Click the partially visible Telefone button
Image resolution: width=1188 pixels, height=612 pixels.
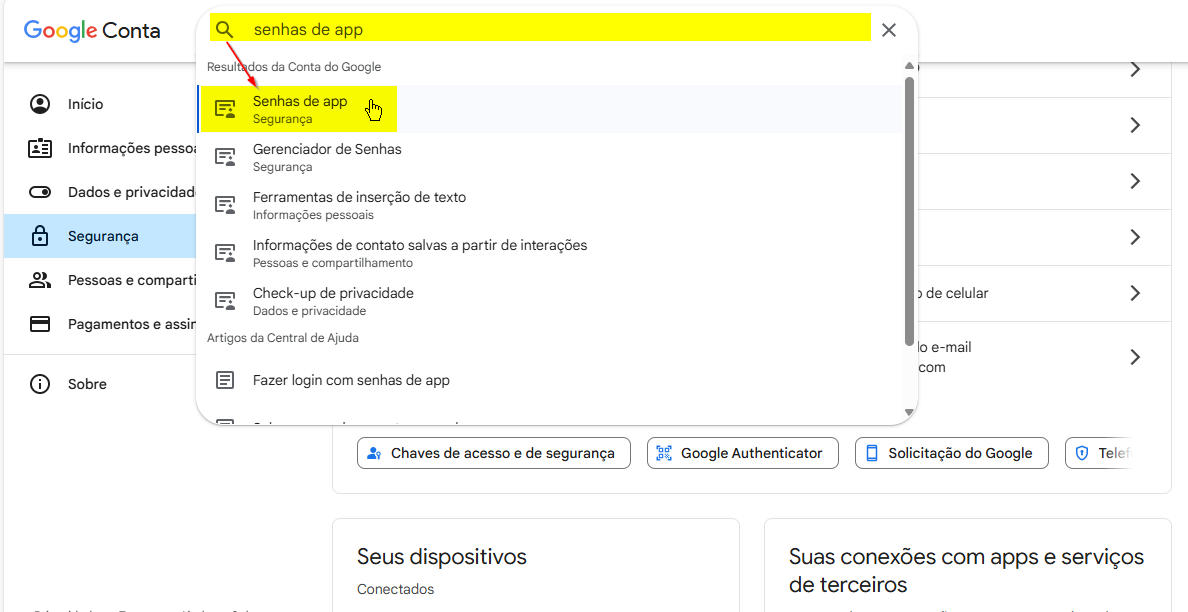click(1099, 453)
